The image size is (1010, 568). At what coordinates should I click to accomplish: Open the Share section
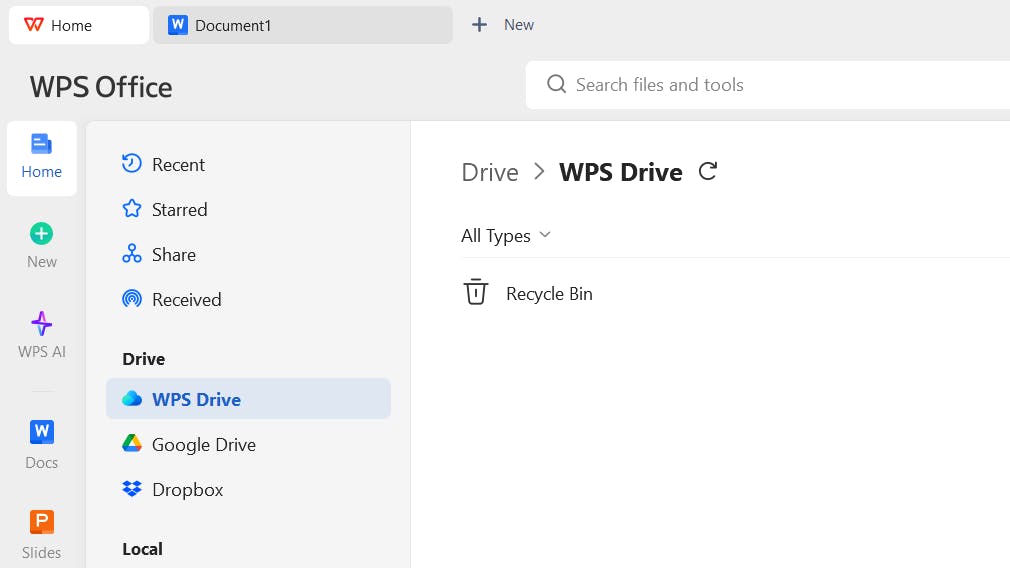click(x=248, y=255)
